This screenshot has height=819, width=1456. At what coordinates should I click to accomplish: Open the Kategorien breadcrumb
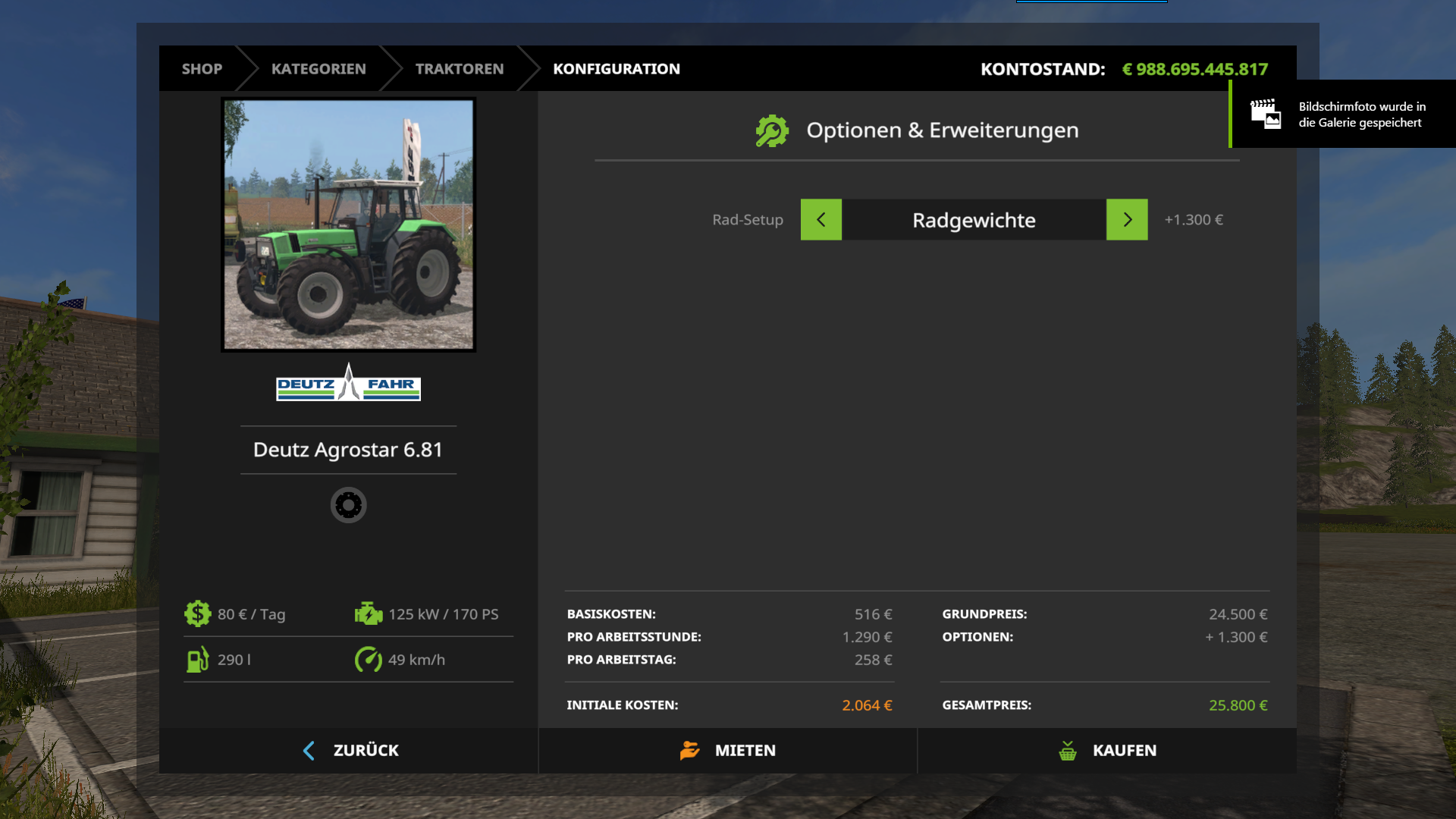point(318,69)
